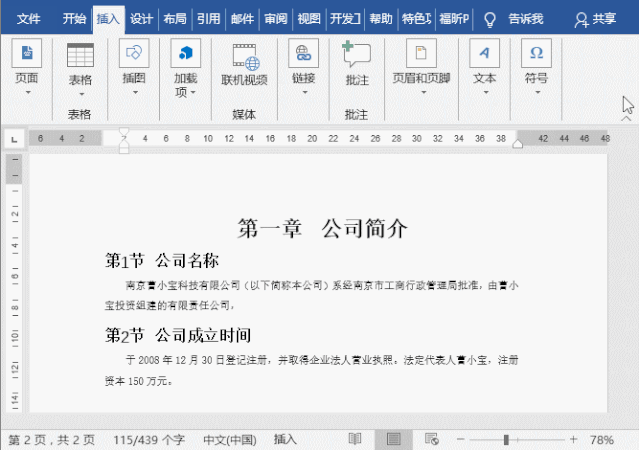Click zoom out minus button
Image resolution: width=639 pixels, height=450 pixels.
pyautogui.click(x=461, y=439)
